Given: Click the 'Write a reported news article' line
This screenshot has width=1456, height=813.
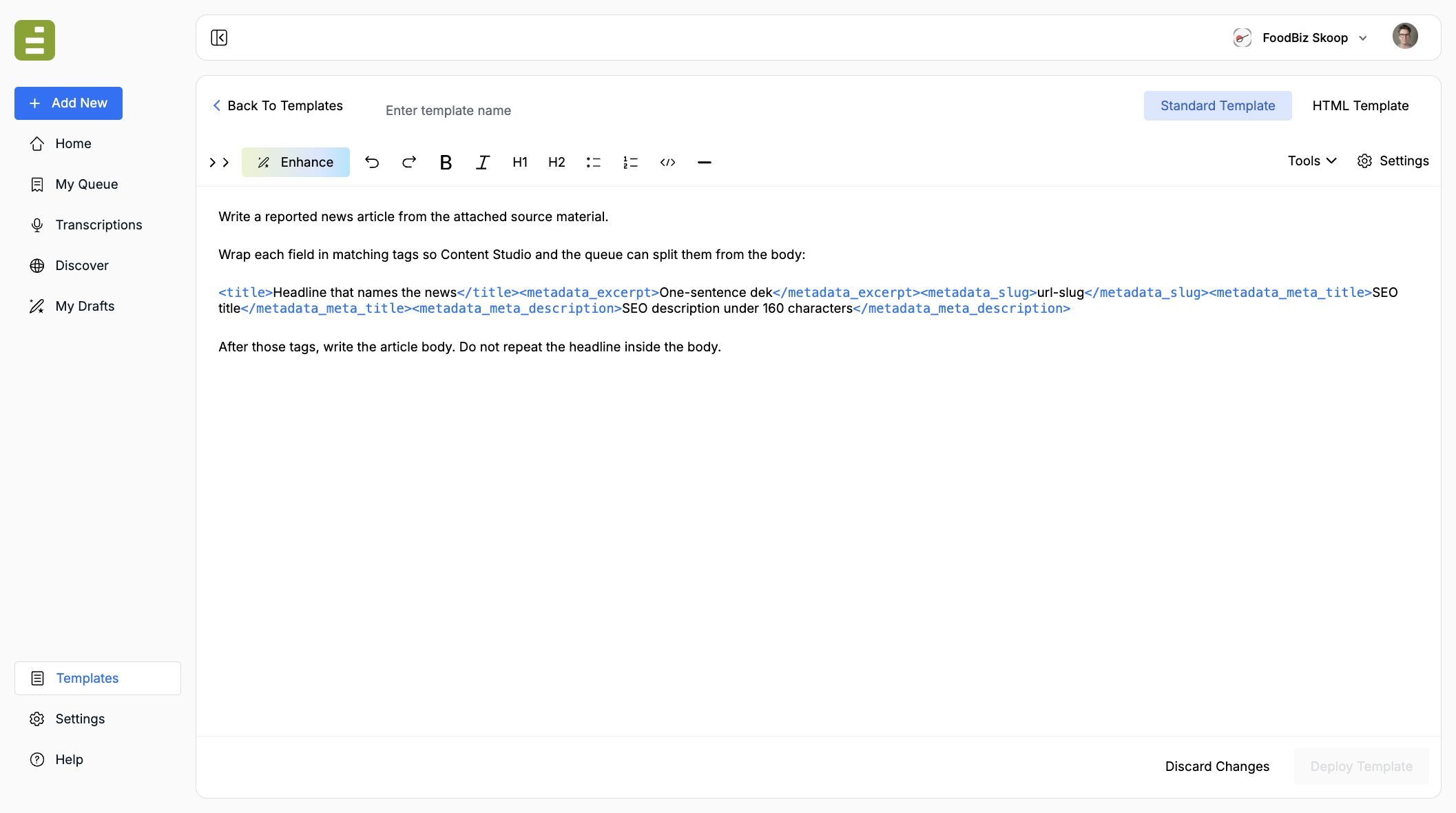Looking at the screenshot, I should [413, 216].
